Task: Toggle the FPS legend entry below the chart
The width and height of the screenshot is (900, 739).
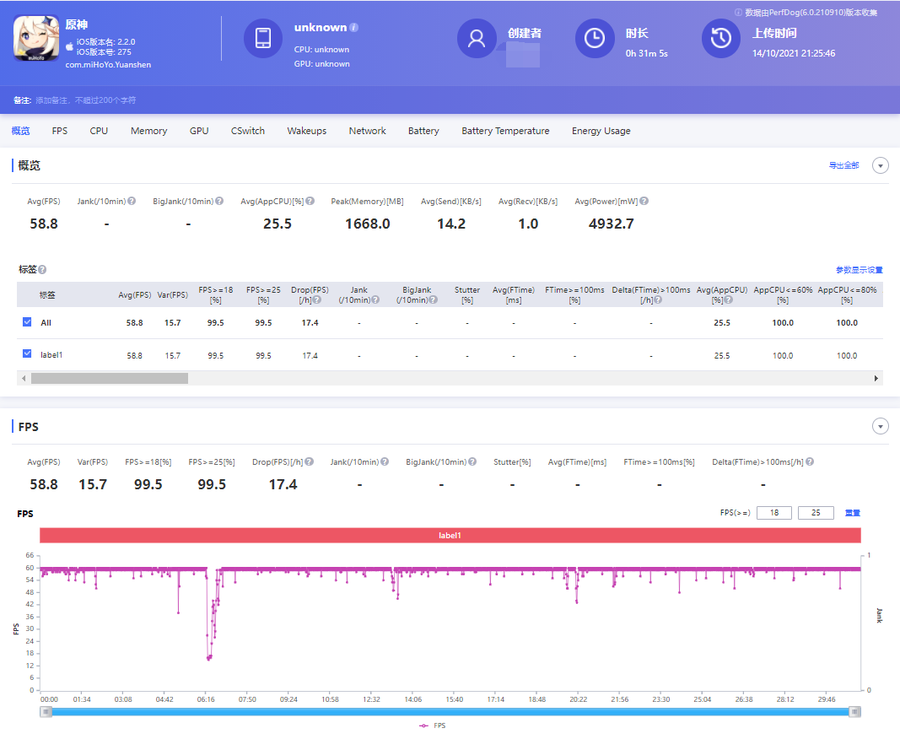Action: click(432, 726)
